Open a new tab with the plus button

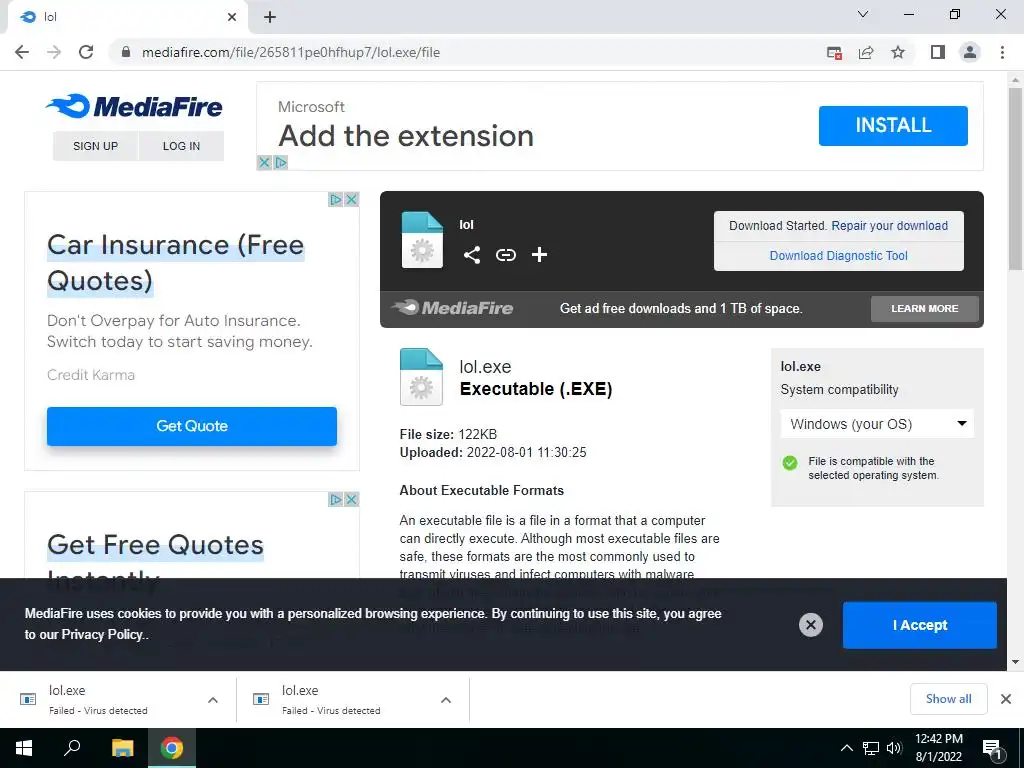point(270,17)
